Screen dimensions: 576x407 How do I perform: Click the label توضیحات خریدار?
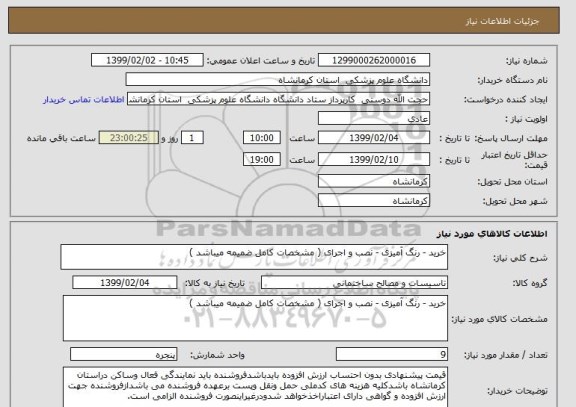(518, 391)
